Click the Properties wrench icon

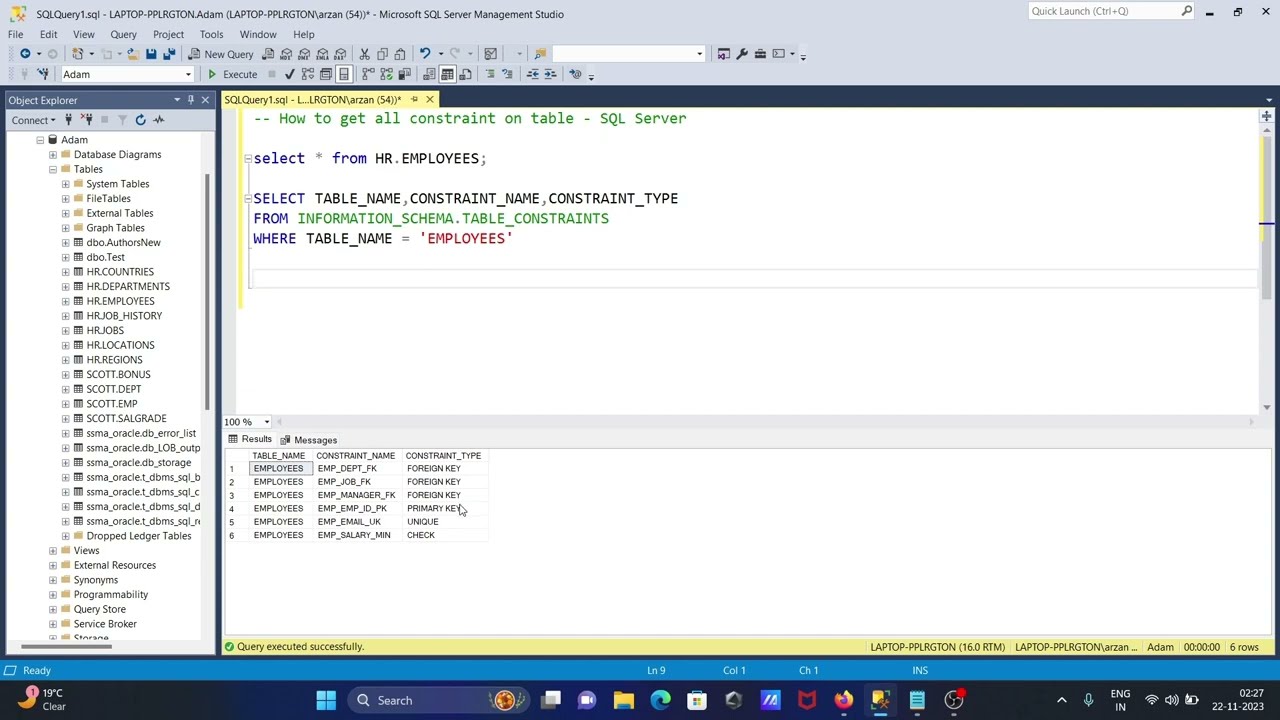pos(742,54)
